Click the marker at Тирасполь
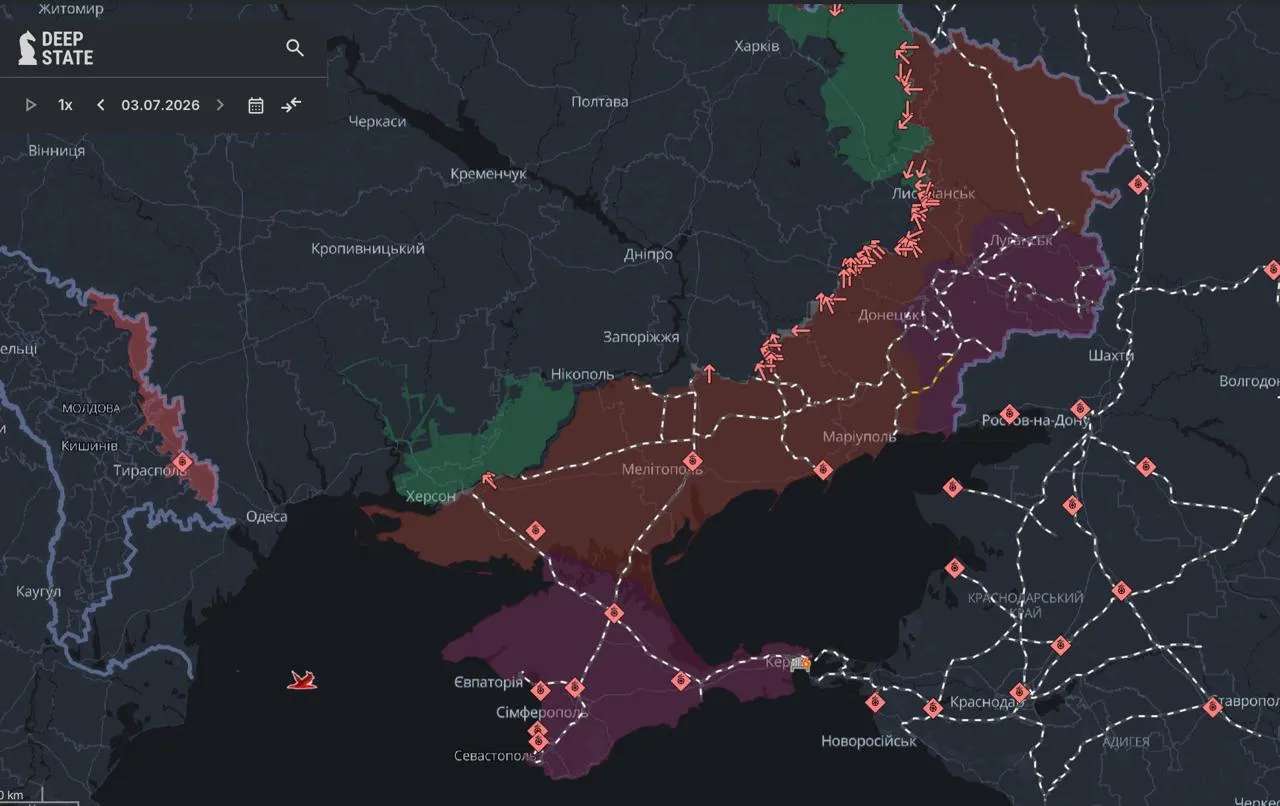The width and height of the screenshot is (1280, 806). (182, 462)
